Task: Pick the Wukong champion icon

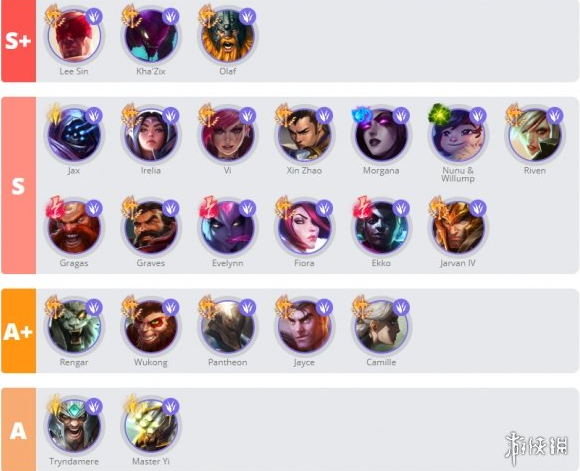Action: pos(151,327)
